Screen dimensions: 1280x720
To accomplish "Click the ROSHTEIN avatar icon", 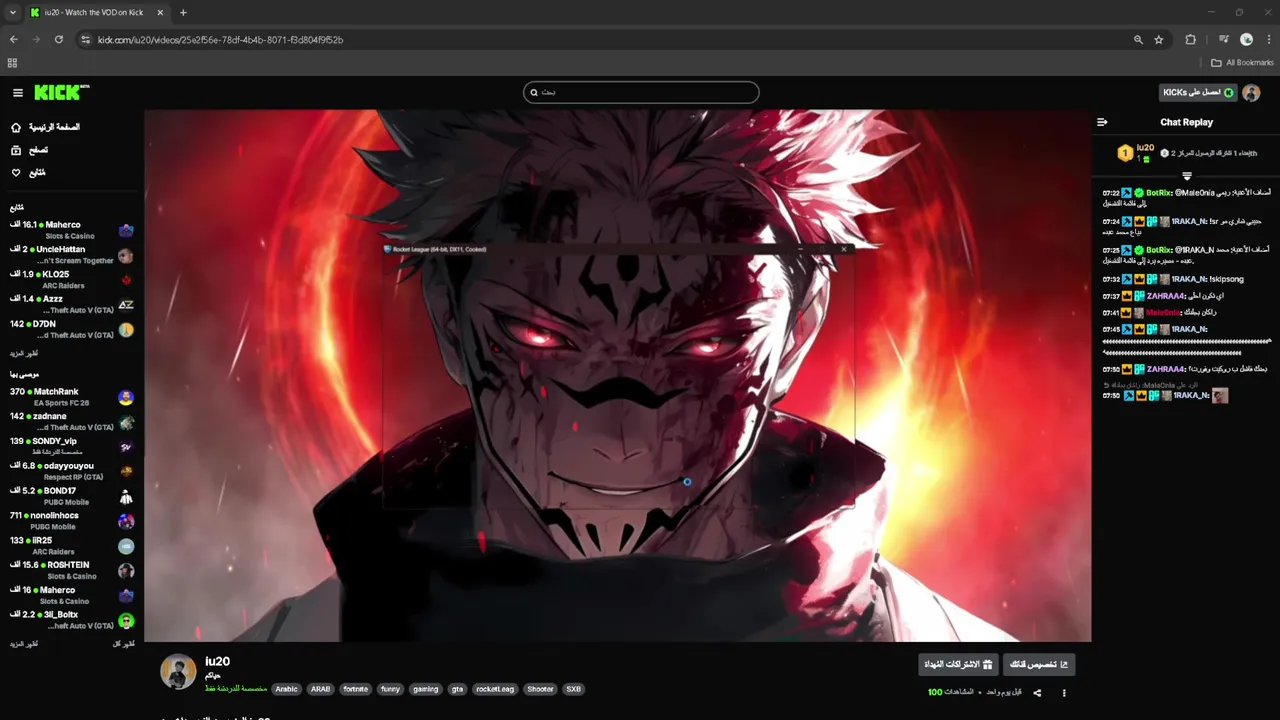I will [126, 571].
